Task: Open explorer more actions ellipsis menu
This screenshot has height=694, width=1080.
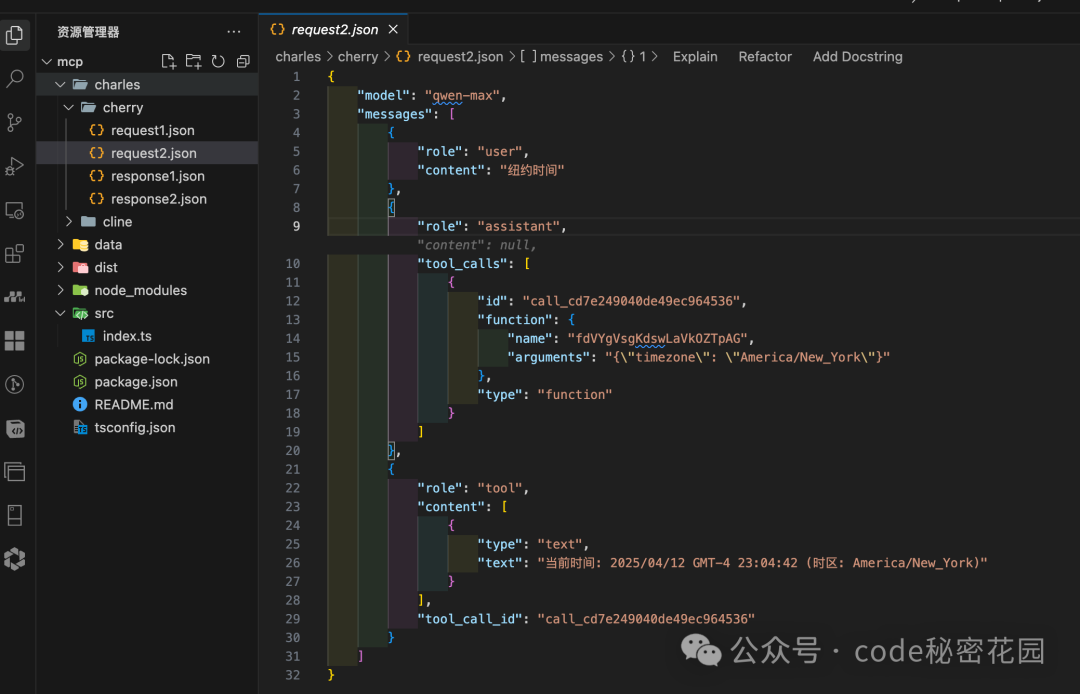Action: [x=234, y=32]
